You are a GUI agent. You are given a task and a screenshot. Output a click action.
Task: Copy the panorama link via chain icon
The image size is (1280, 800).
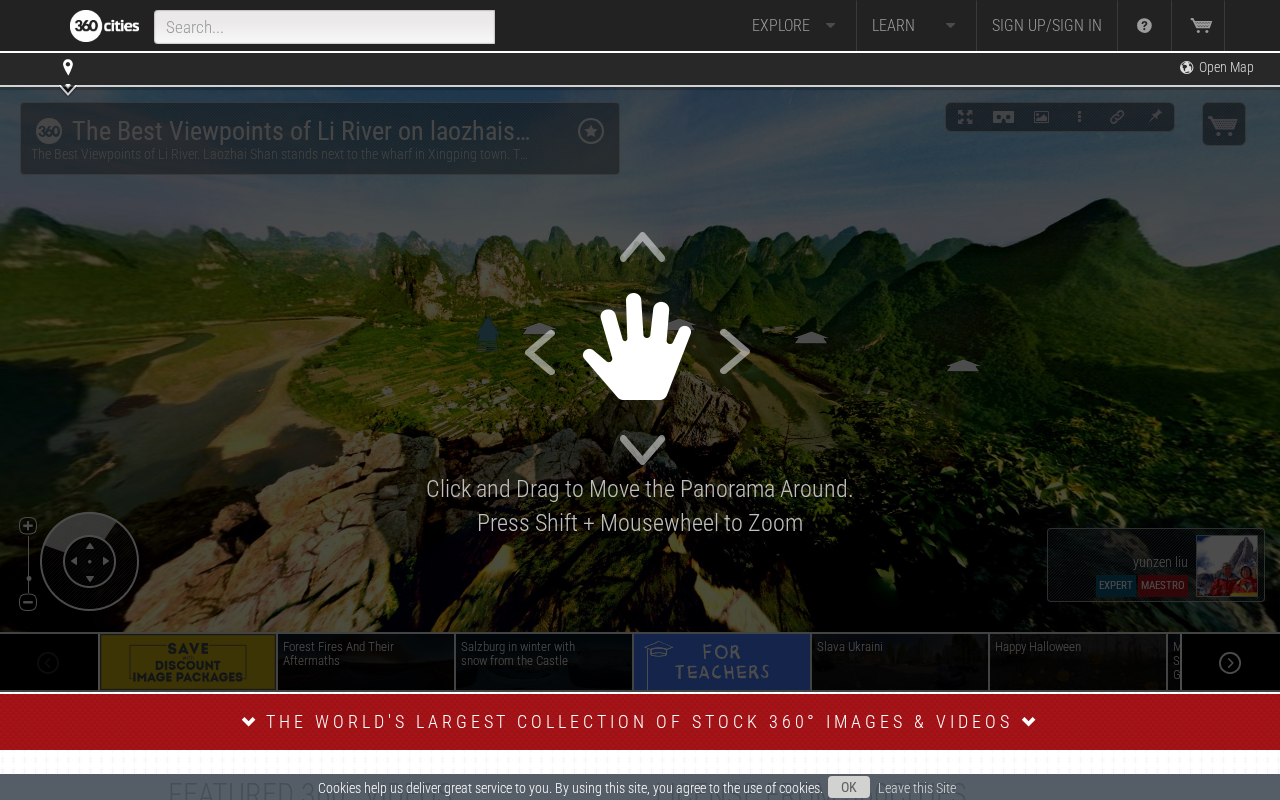pos(1117,117)
